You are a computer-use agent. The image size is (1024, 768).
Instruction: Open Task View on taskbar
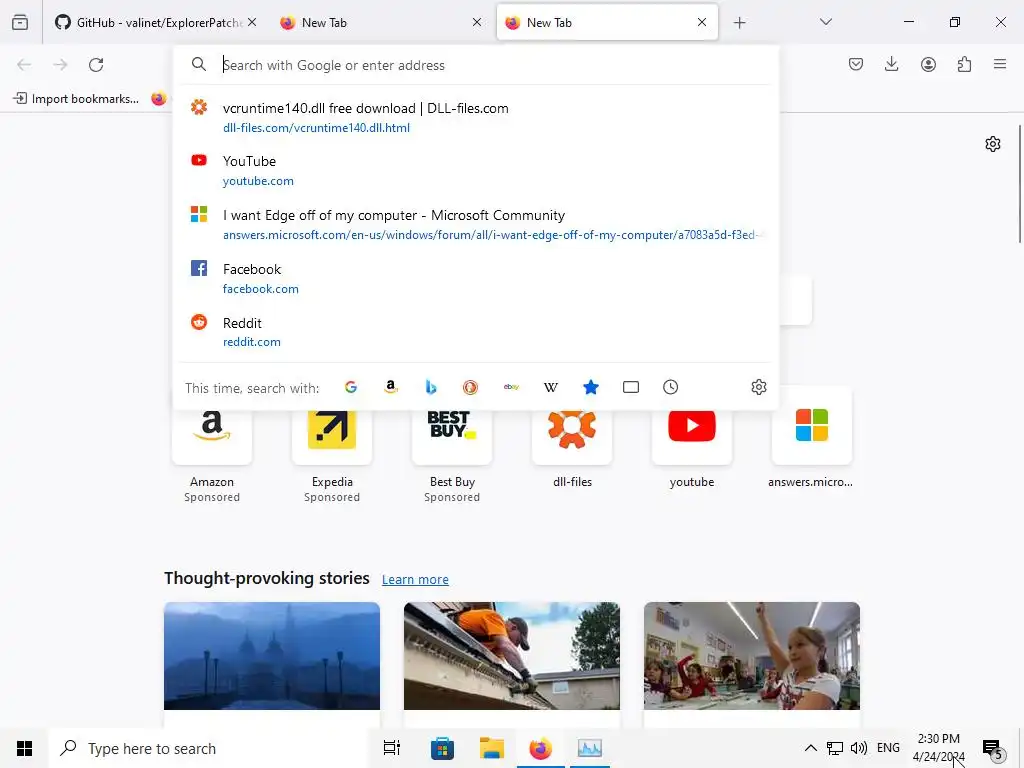(x=392, y=748)
